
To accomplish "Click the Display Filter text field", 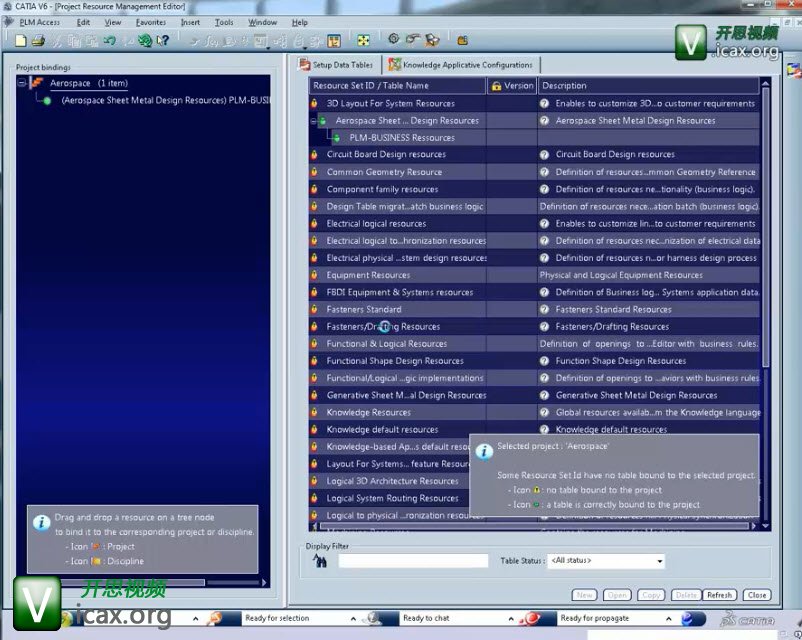I will pos(413,562).
